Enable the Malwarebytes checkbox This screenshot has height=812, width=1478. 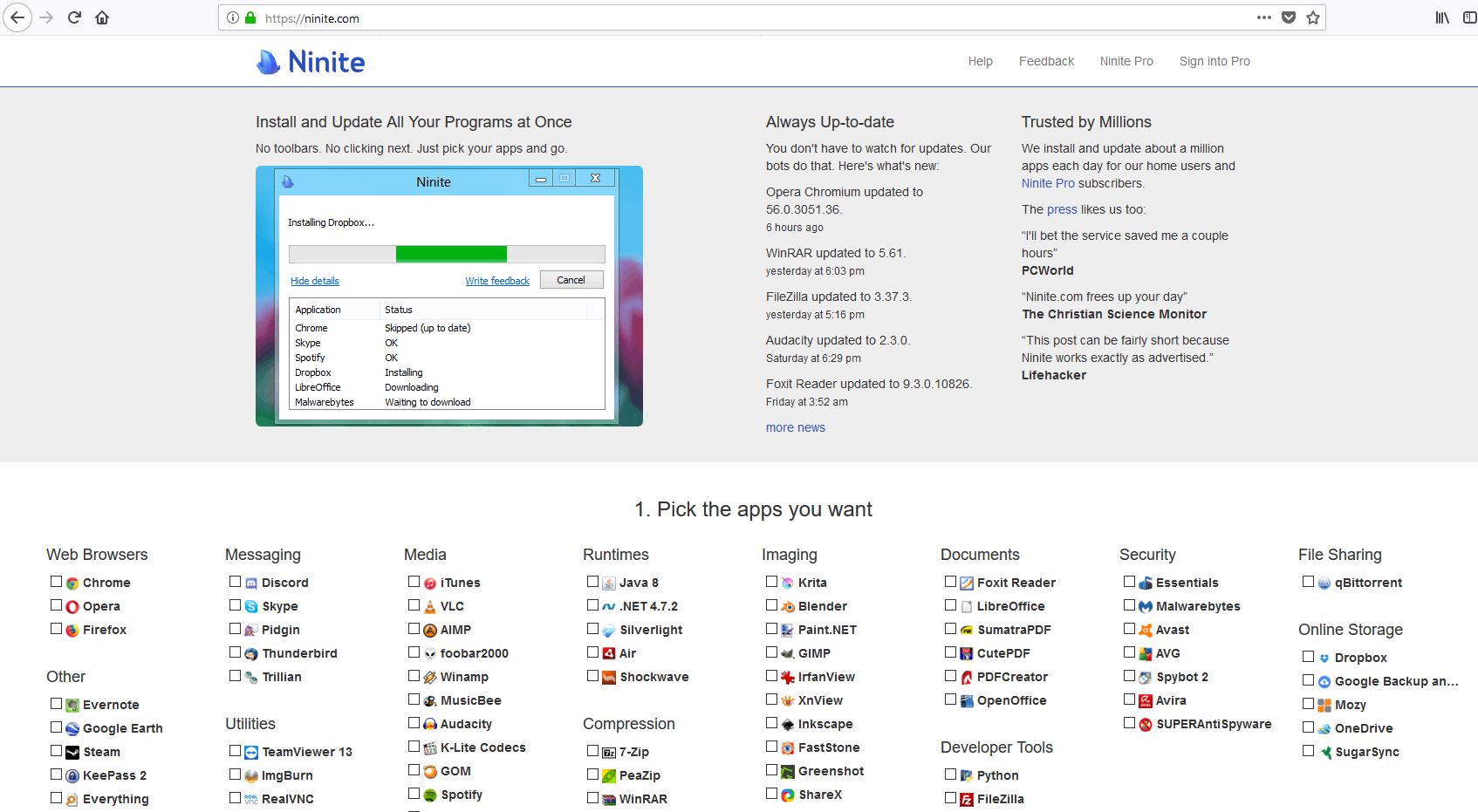pos(1129,605)
